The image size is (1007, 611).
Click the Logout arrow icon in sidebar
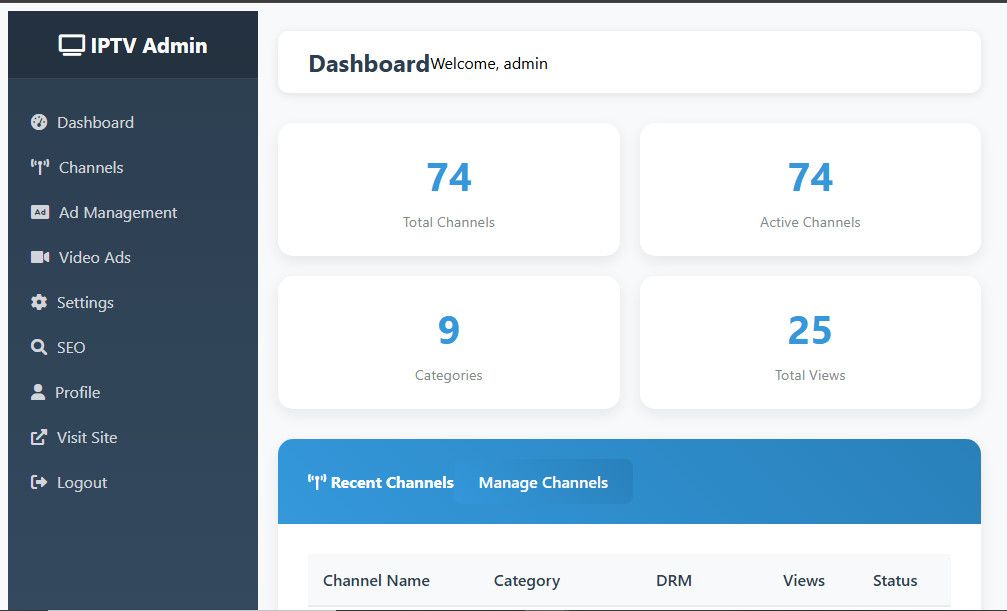39,482
